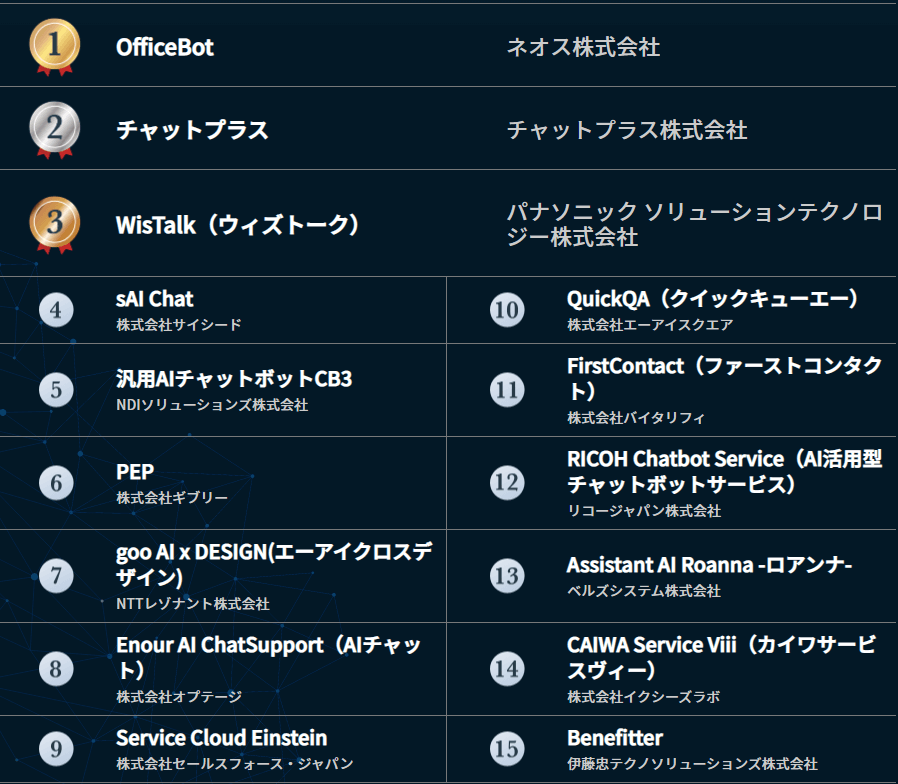This screenshot has height=784, width=898.
Task: Click the silver medal rank 2 icon
Action: [53, 129]
